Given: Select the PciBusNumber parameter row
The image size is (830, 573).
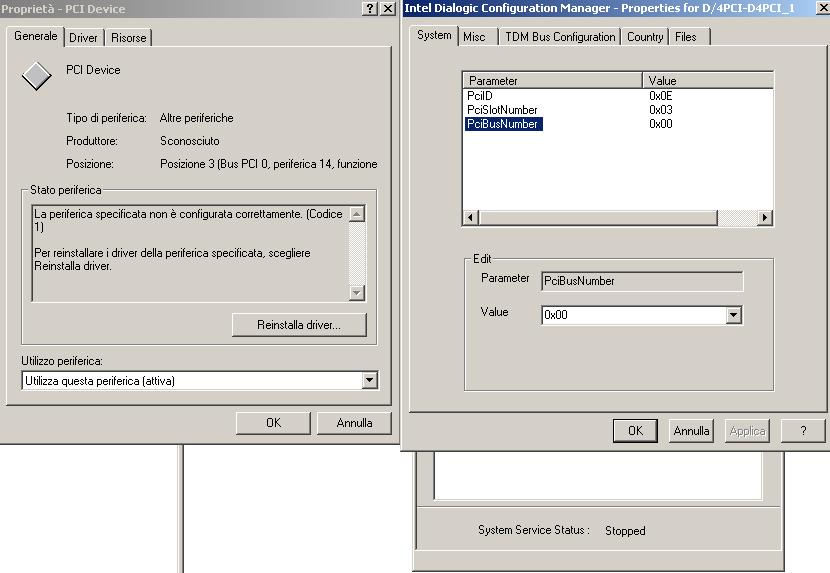Looking at the screenshot, I should click(x=503, y=123).
